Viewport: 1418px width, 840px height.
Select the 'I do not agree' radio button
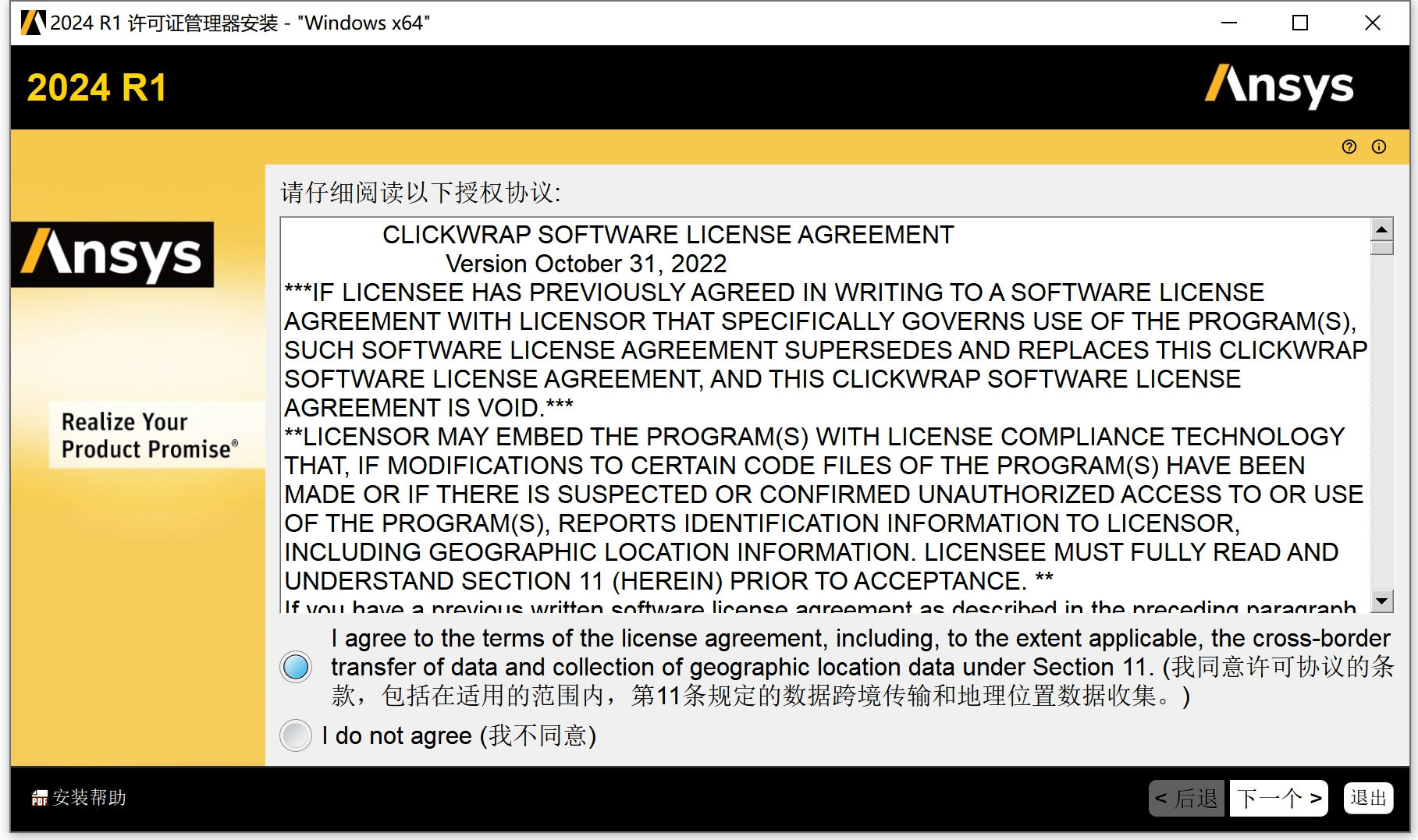pos(297,735)
